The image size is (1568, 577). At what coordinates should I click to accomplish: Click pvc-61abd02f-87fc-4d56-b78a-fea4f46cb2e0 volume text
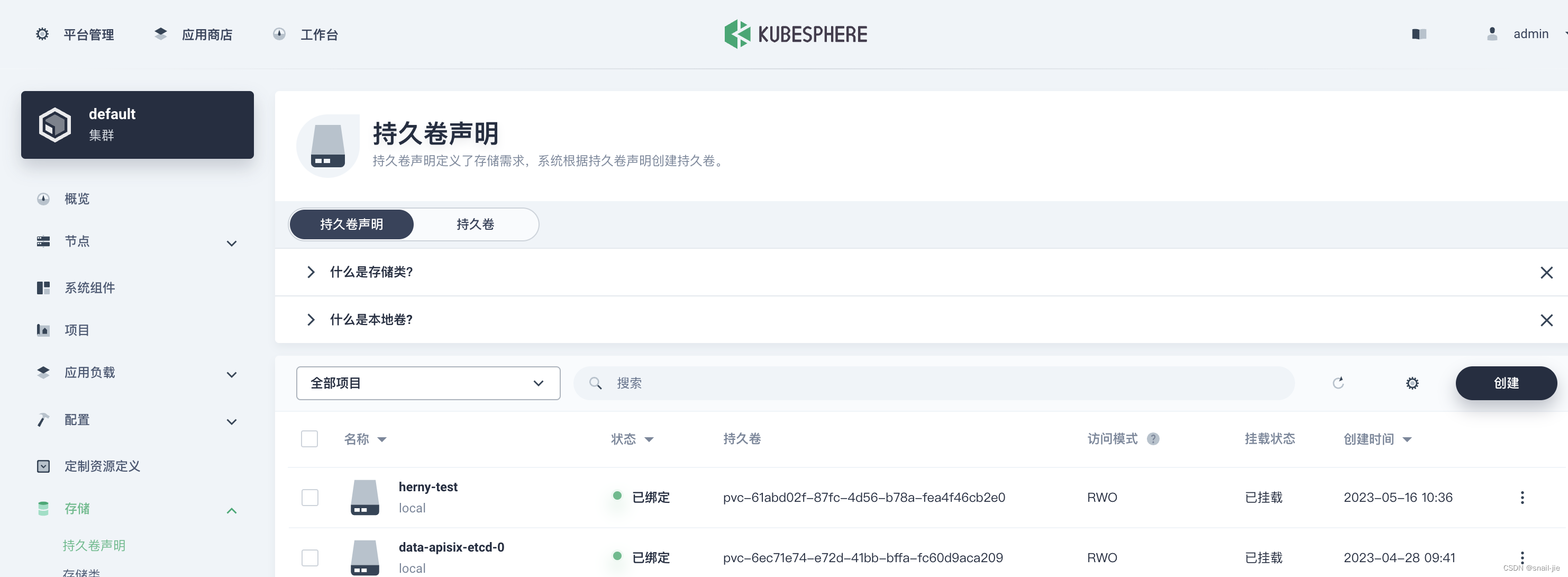tap(864, 498)
